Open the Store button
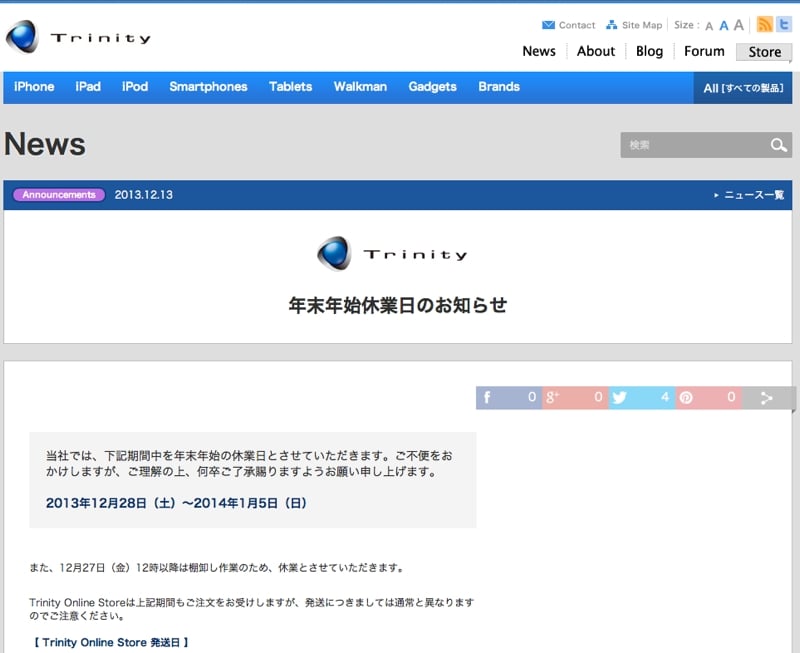 pos(764,52)
